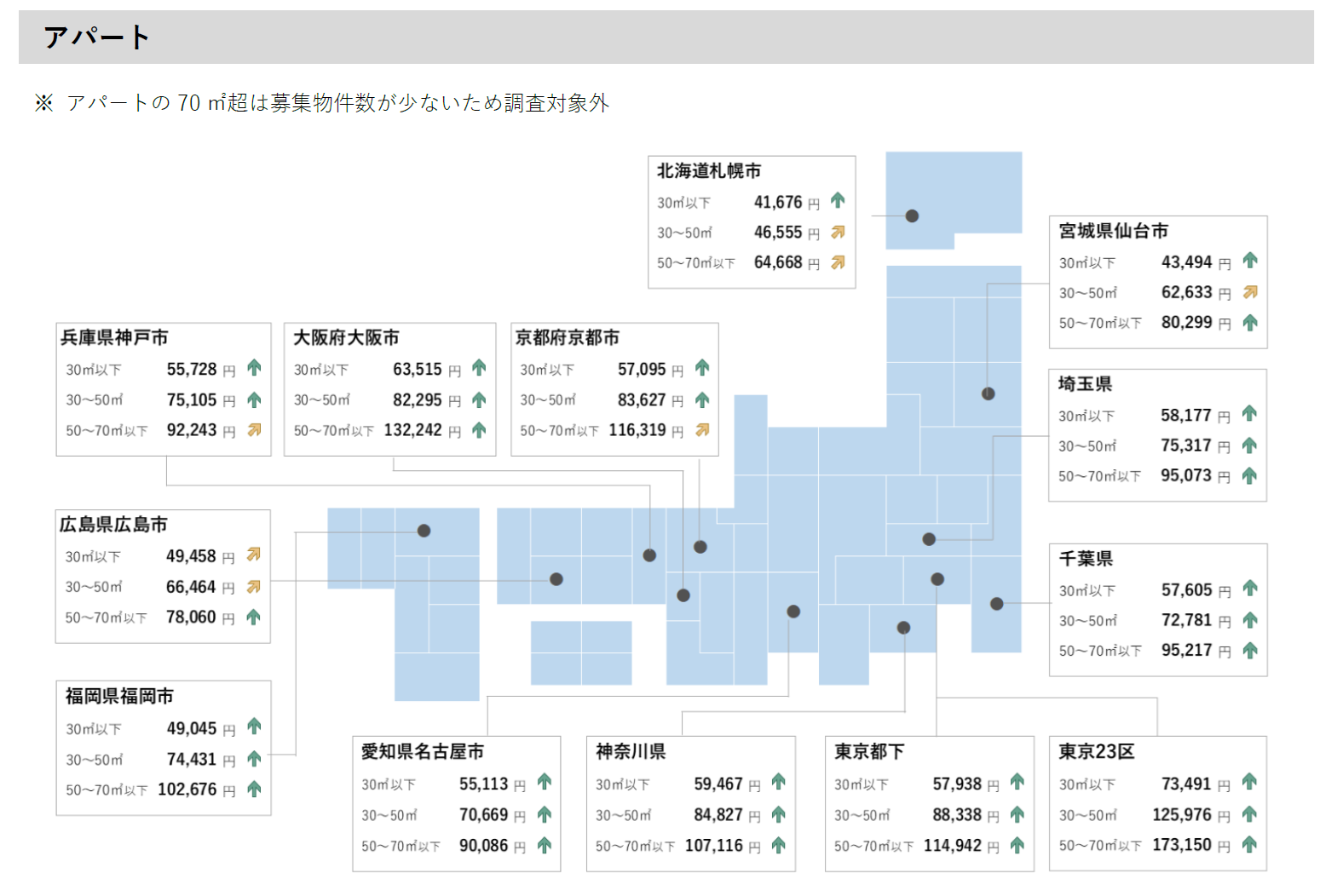Select the アパート section header

97,37
